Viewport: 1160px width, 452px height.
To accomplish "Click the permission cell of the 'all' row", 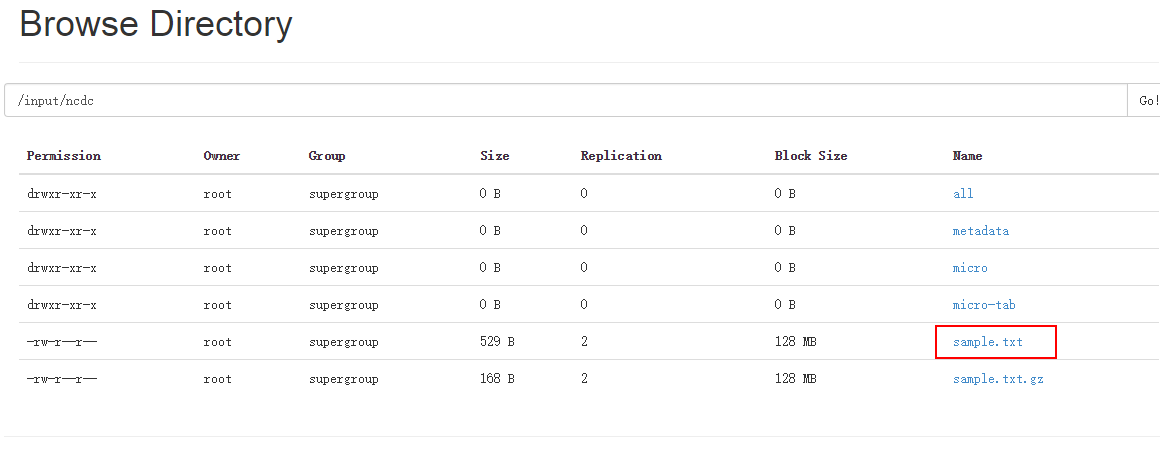I will point(62,194).
